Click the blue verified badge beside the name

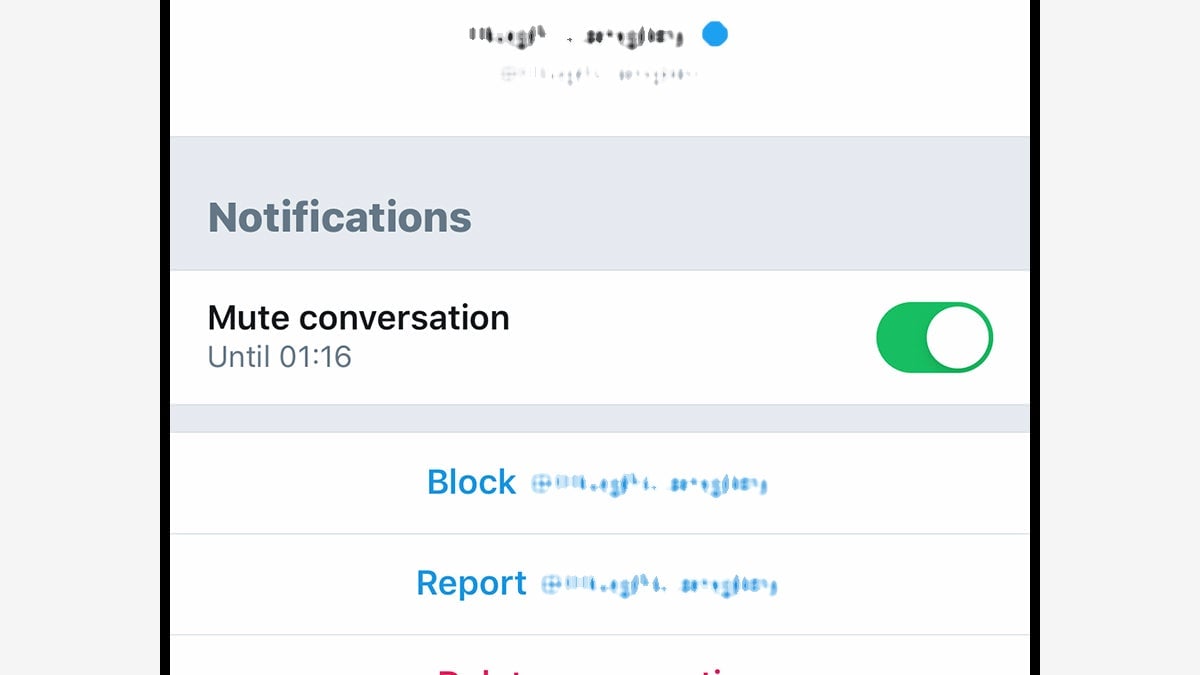pyautogui.click(x=714, y=35)
